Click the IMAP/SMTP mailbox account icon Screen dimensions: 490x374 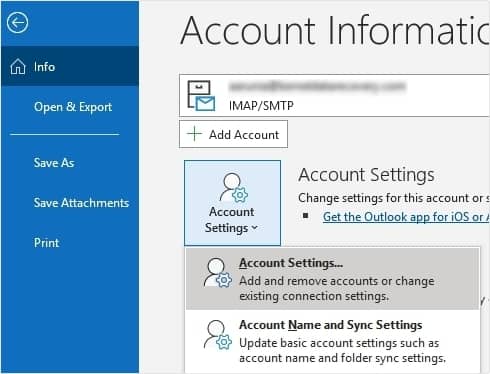pos(201,96)
